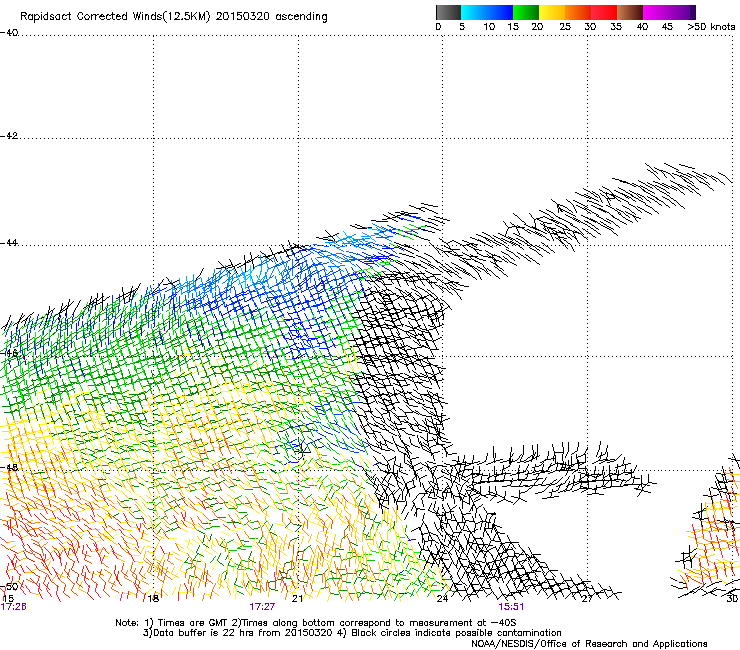Image resolution: width=740 pixels, height=650 pixels.
Task: Click the '-40' latitude axis label
Action: click(9, 33)
